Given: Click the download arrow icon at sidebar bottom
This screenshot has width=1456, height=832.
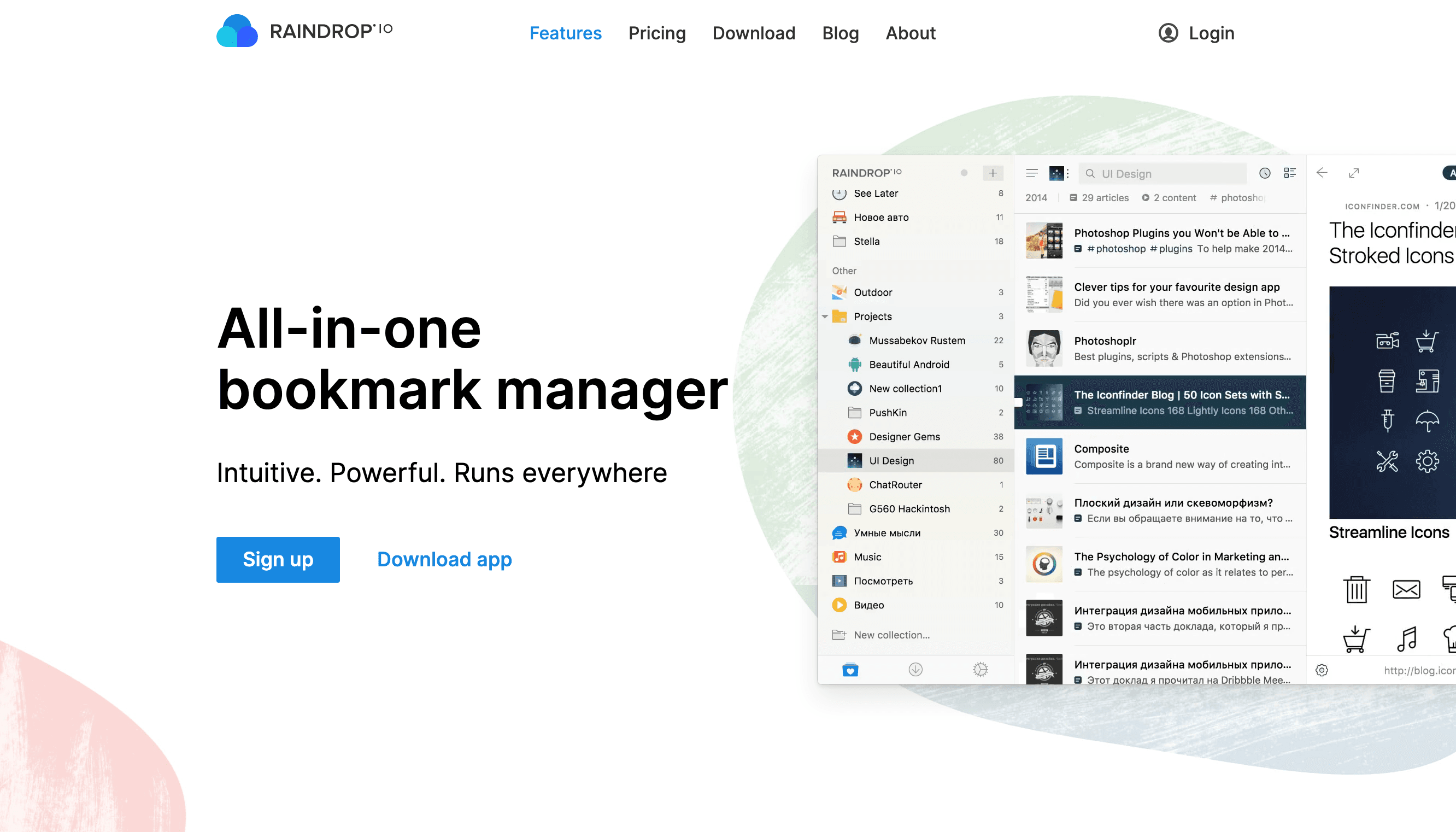Looking at the screenshot, I should click(915, 670).
